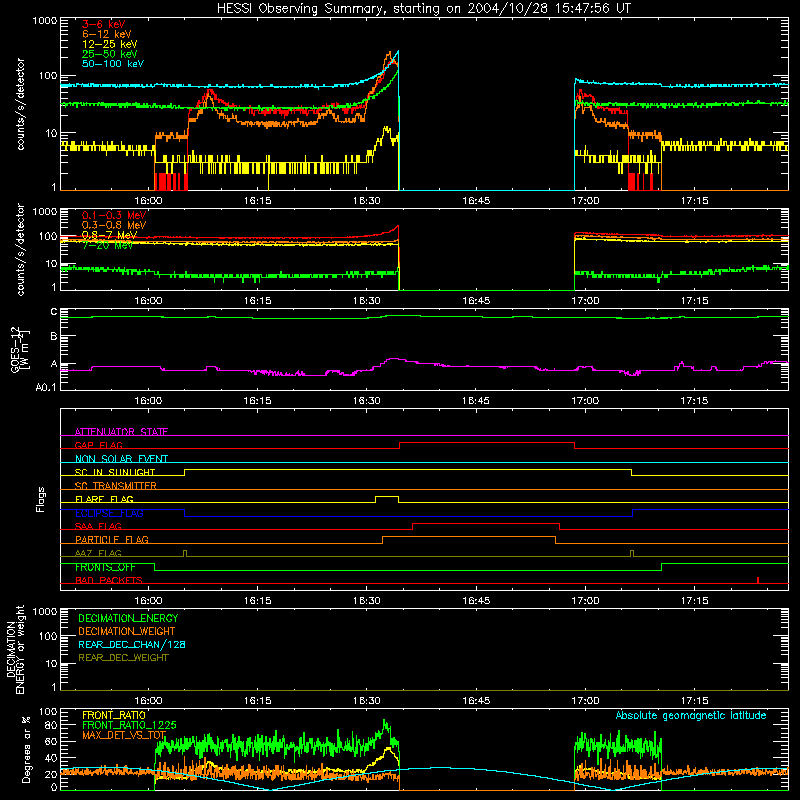Click the DECIMATION ENERGY or weight axis title

[x=16, y=650]
